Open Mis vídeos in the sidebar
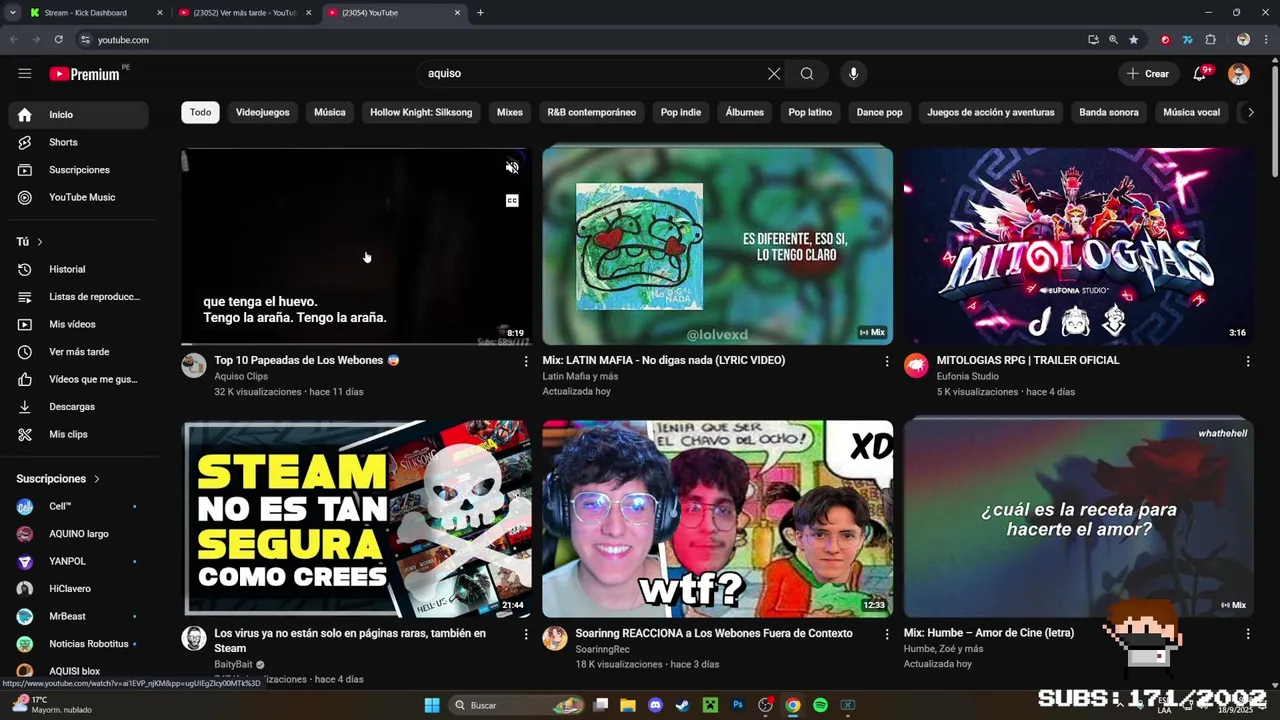This screenshot has width=1280, height=720. pos(78,324)
